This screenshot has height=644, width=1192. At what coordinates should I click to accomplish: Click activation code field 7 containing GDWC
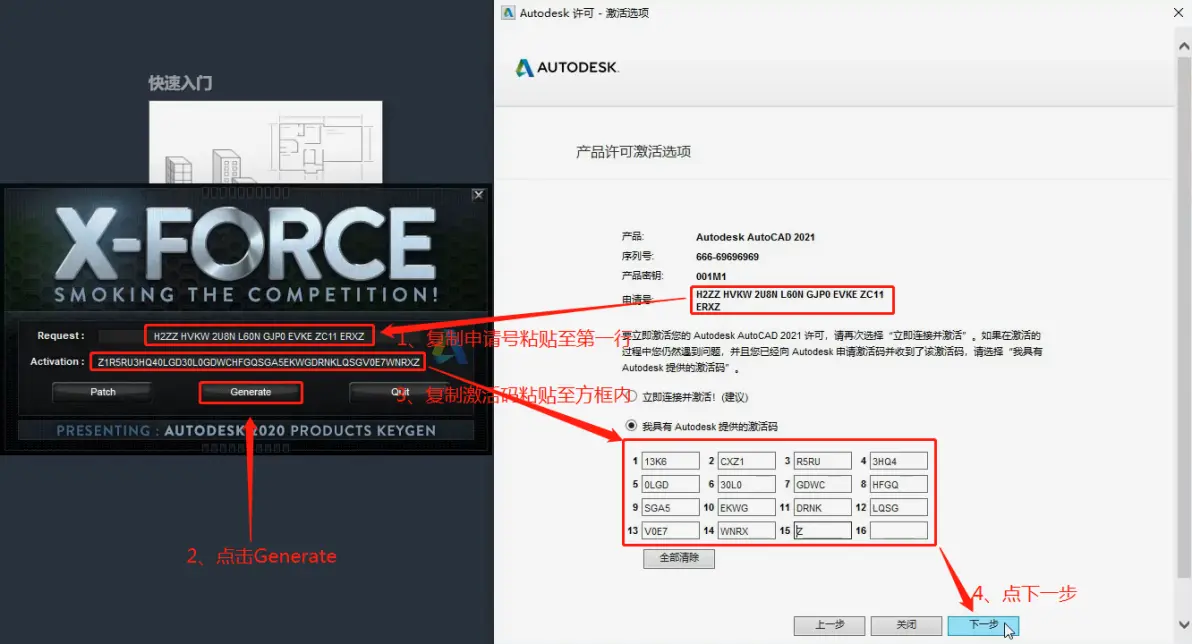[x=823, y=484]
